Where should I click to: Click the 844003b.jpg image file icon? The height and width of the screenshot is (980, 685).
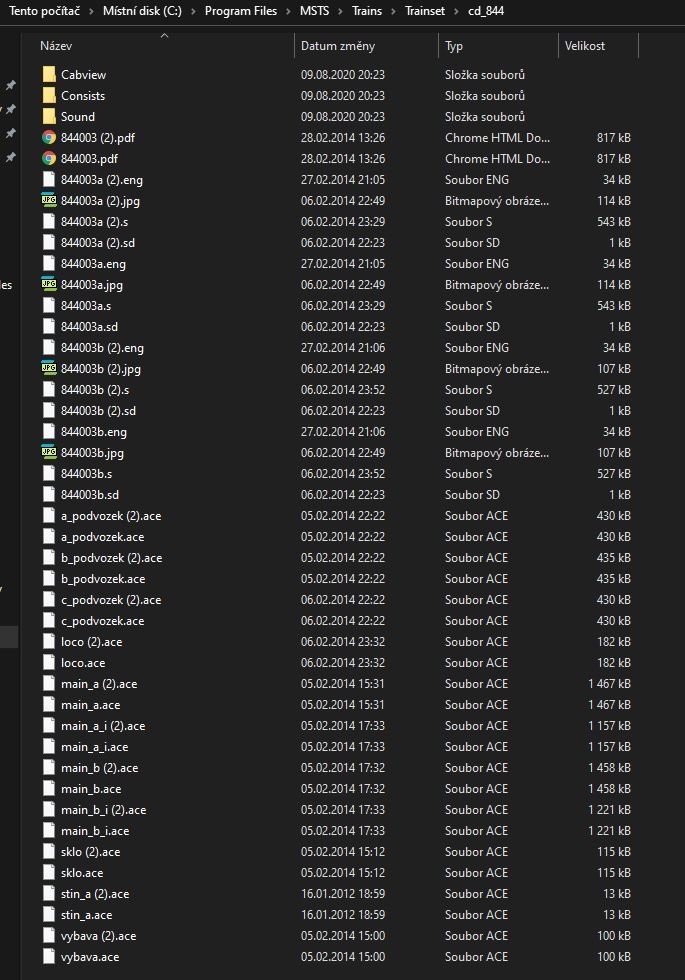(x=49, y=453)
